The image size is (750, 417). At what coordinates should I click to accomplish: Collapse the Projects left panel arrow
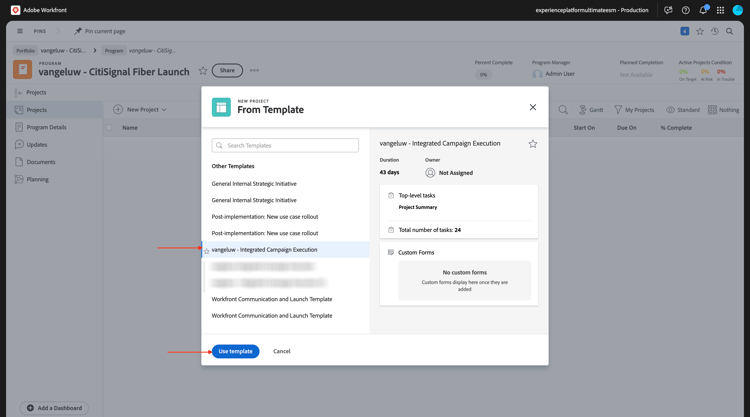[19, 93]
